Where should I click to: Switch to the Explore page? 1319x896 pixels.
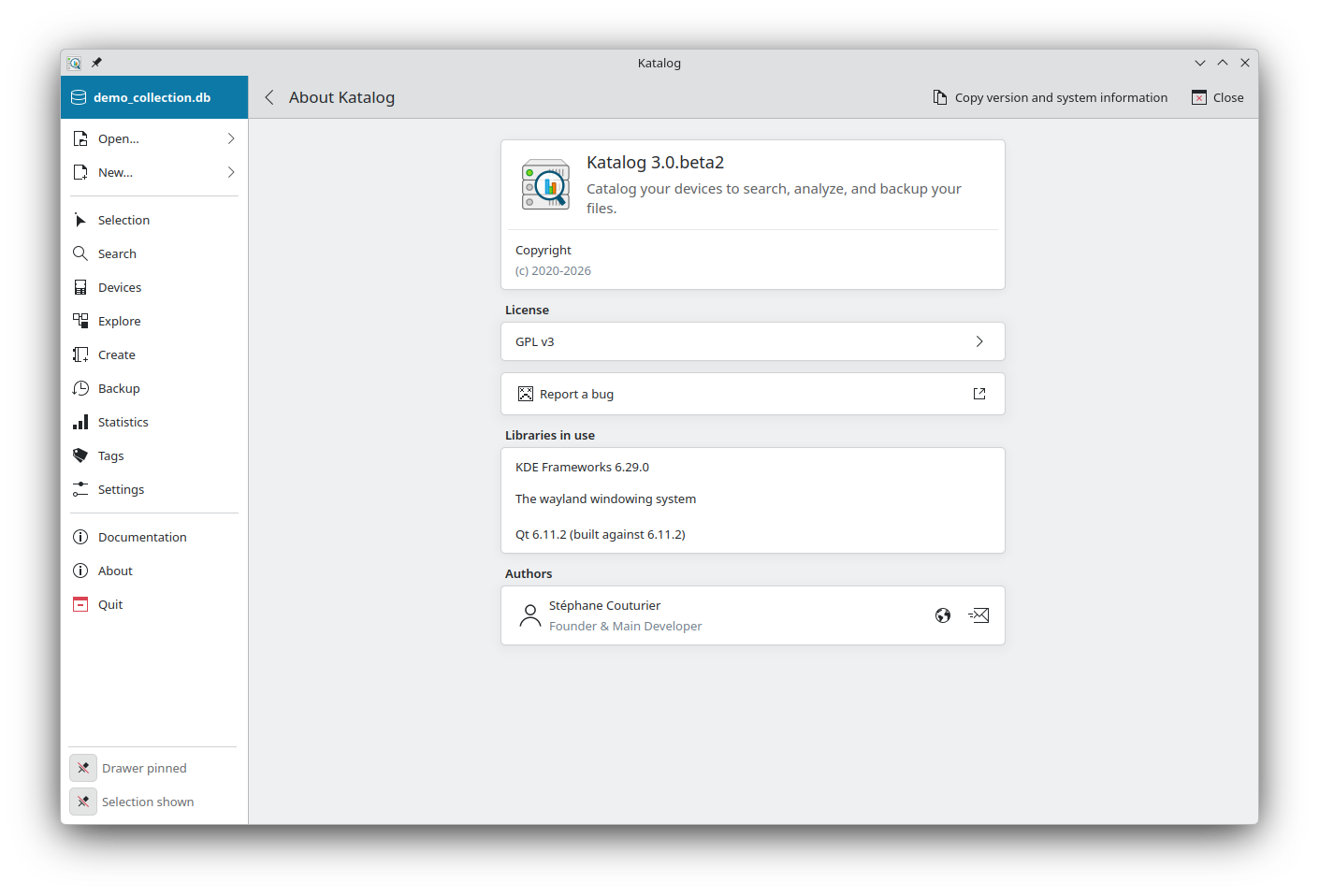point(154,321)
